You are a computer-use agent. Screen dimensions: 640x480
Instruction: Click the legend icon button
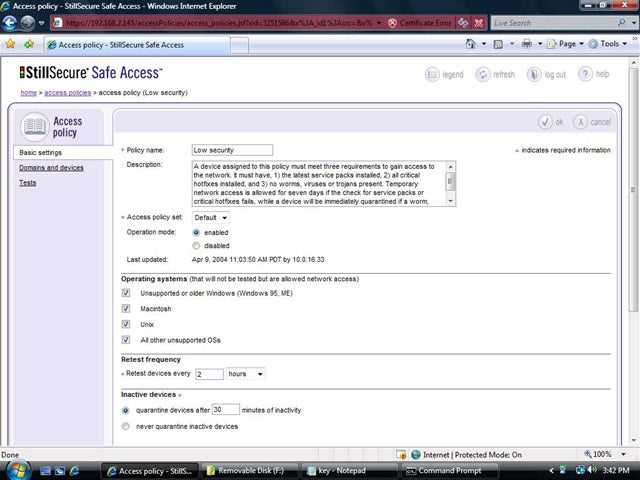point(432,75)
